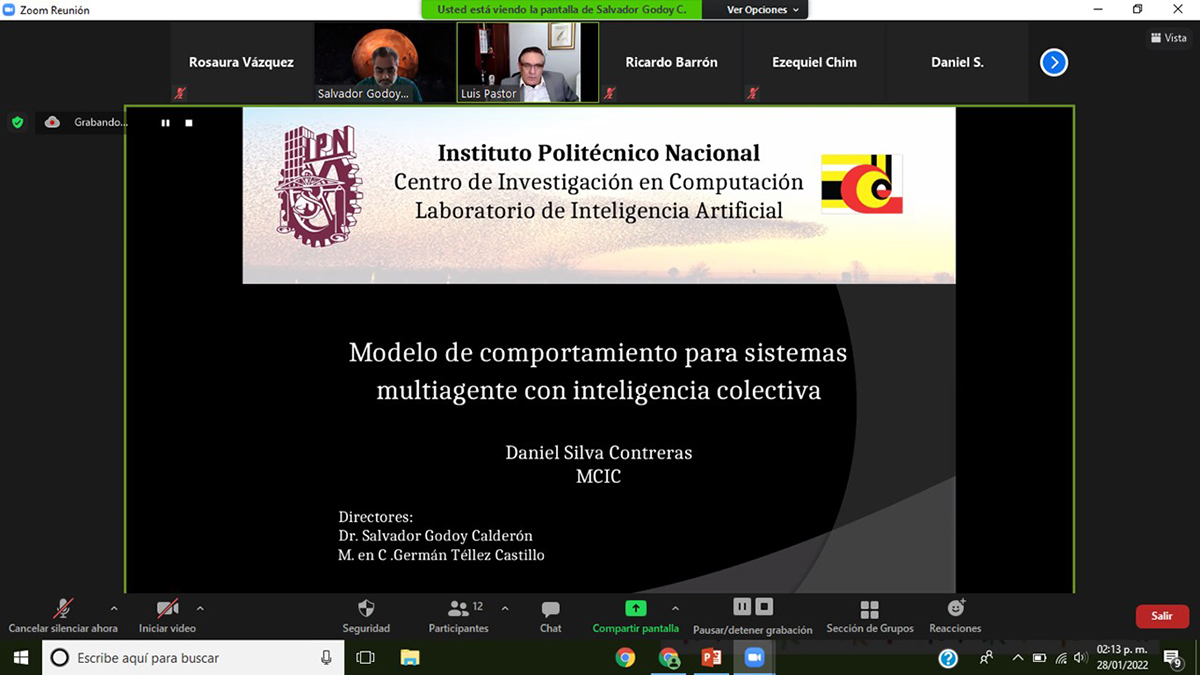Viewport: 1200px width, 675px height.
Task: Click the volume speaker tray icon
Action: [1081, 658]
